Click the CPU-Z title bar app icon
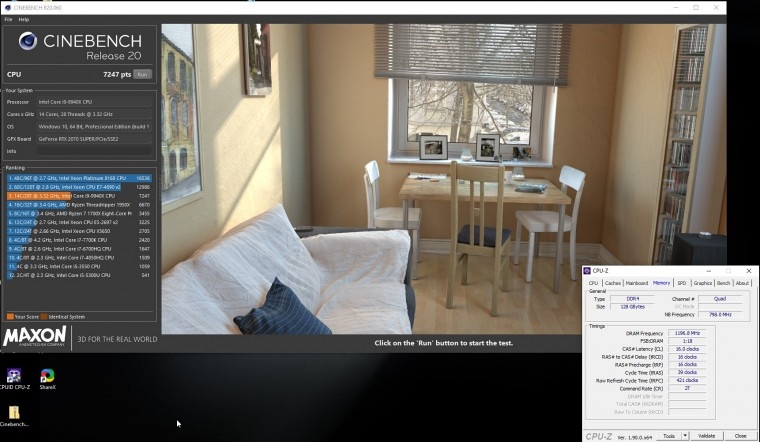Screen dimensions: 760x442 587,271
